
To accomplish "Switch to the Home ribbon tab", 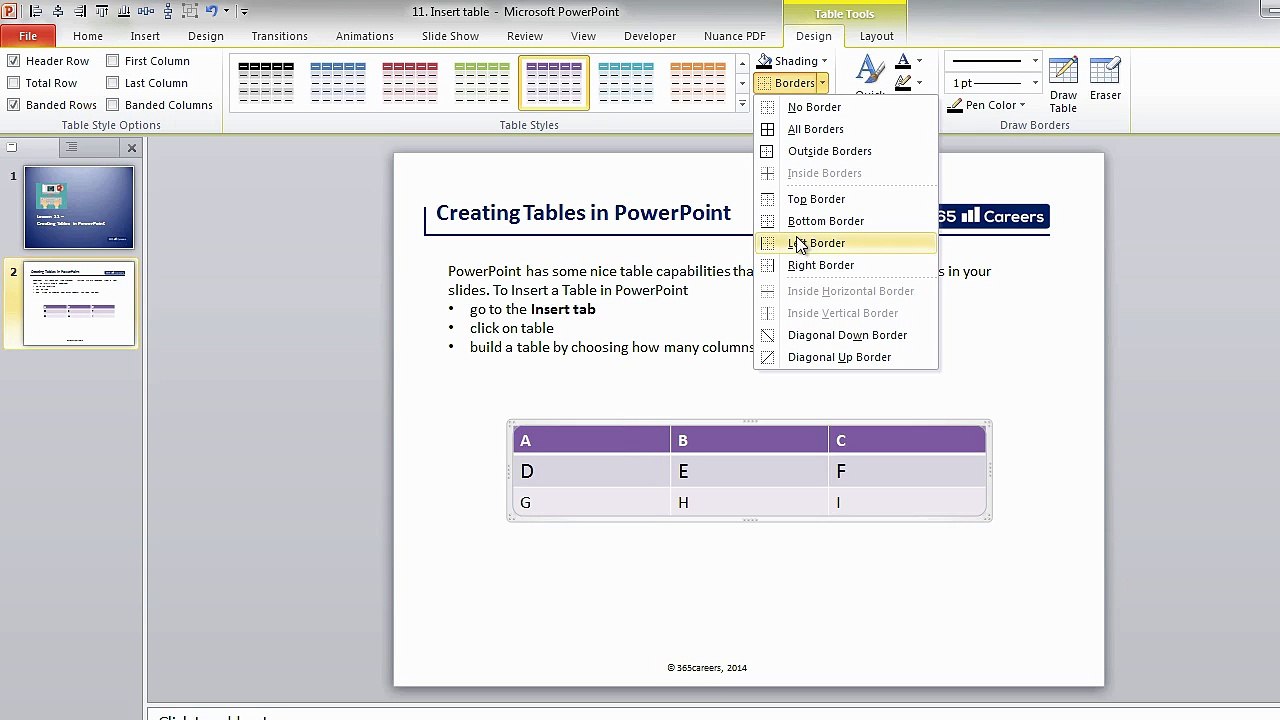I will click(88, 36).
